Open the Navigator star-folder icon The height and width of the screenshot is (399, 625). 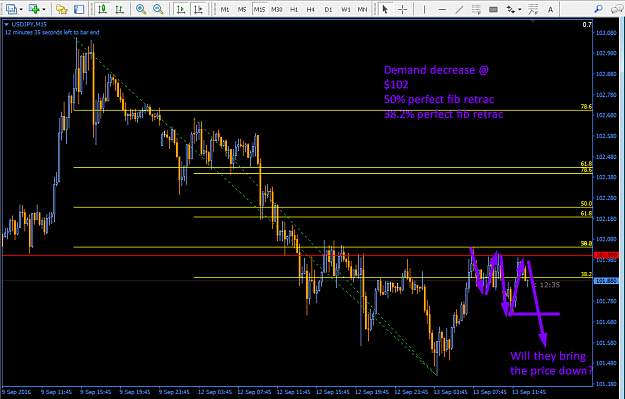pyautogui.click(x=62, y=9)
